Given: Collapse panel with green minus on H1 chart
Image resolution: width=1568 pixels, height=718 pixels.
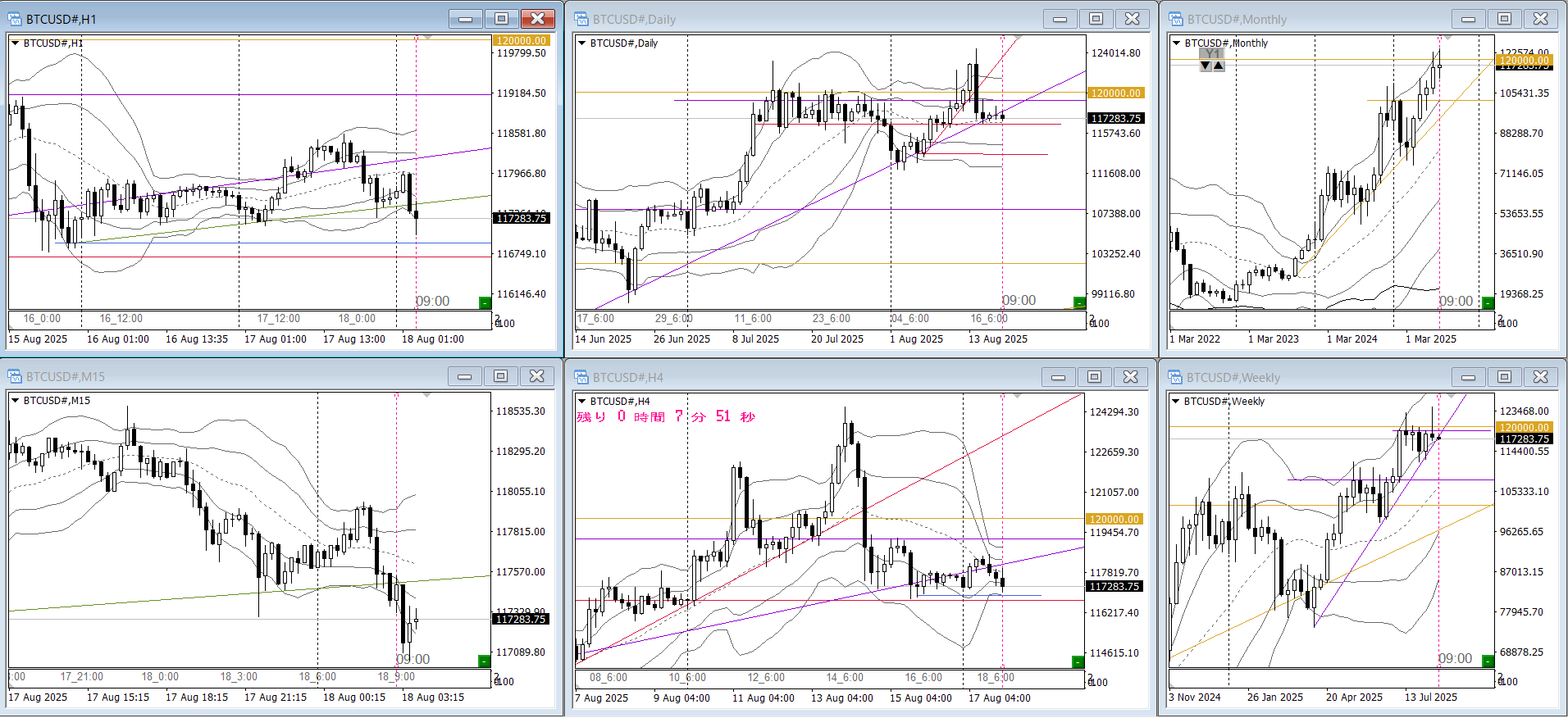Looking at the screenshot, I should tap(485, 303).
